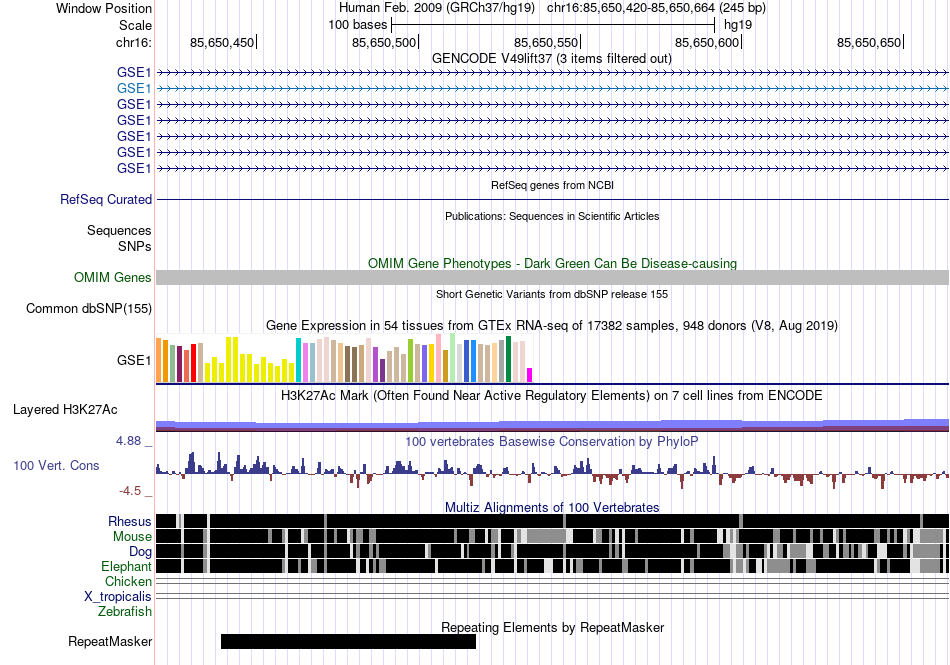Click the PhyloP conservation histogram
Viewport: 950px width, 665px height.
coord(552,471)
